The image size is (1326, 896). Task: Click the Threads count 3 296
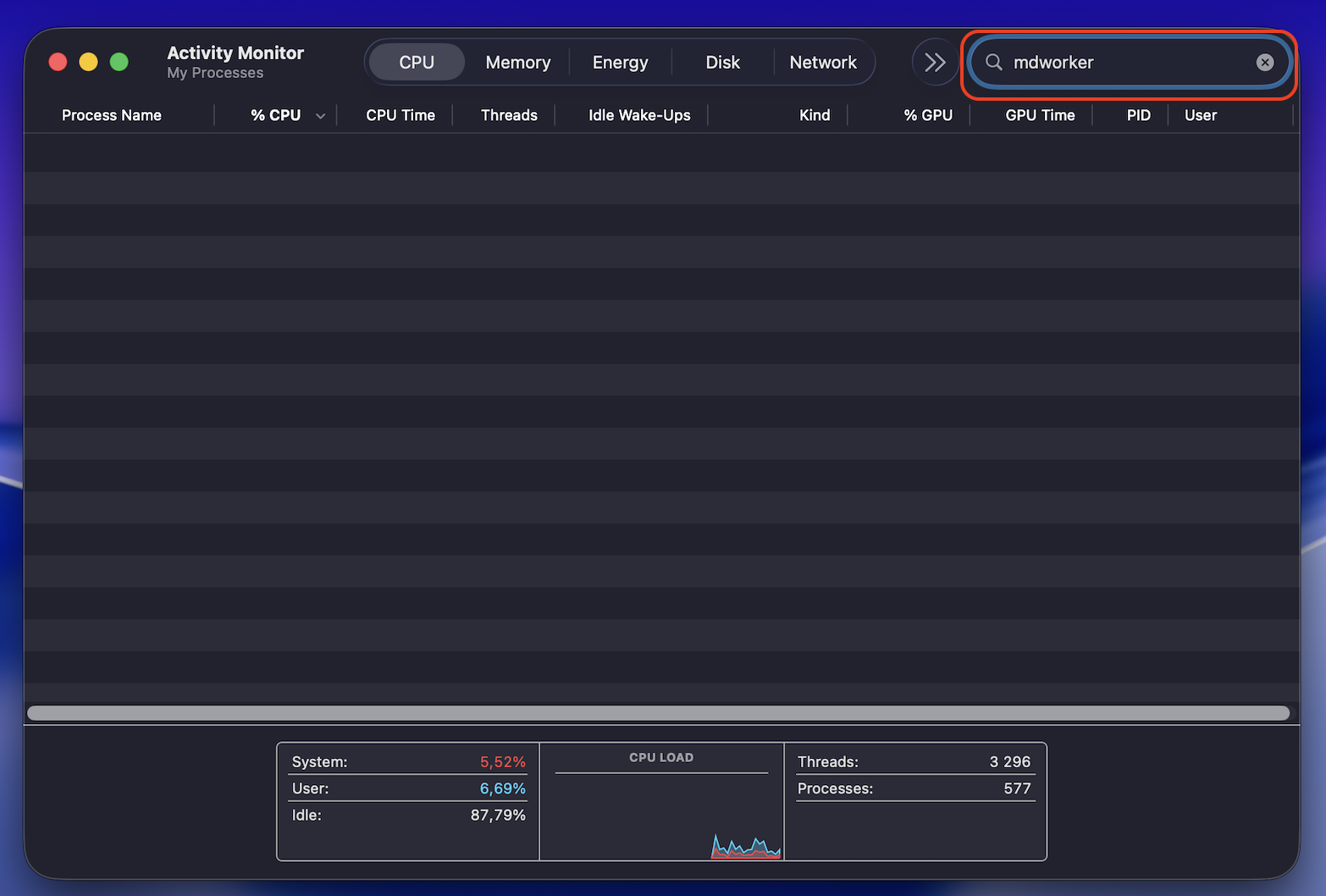point(1010,761)
